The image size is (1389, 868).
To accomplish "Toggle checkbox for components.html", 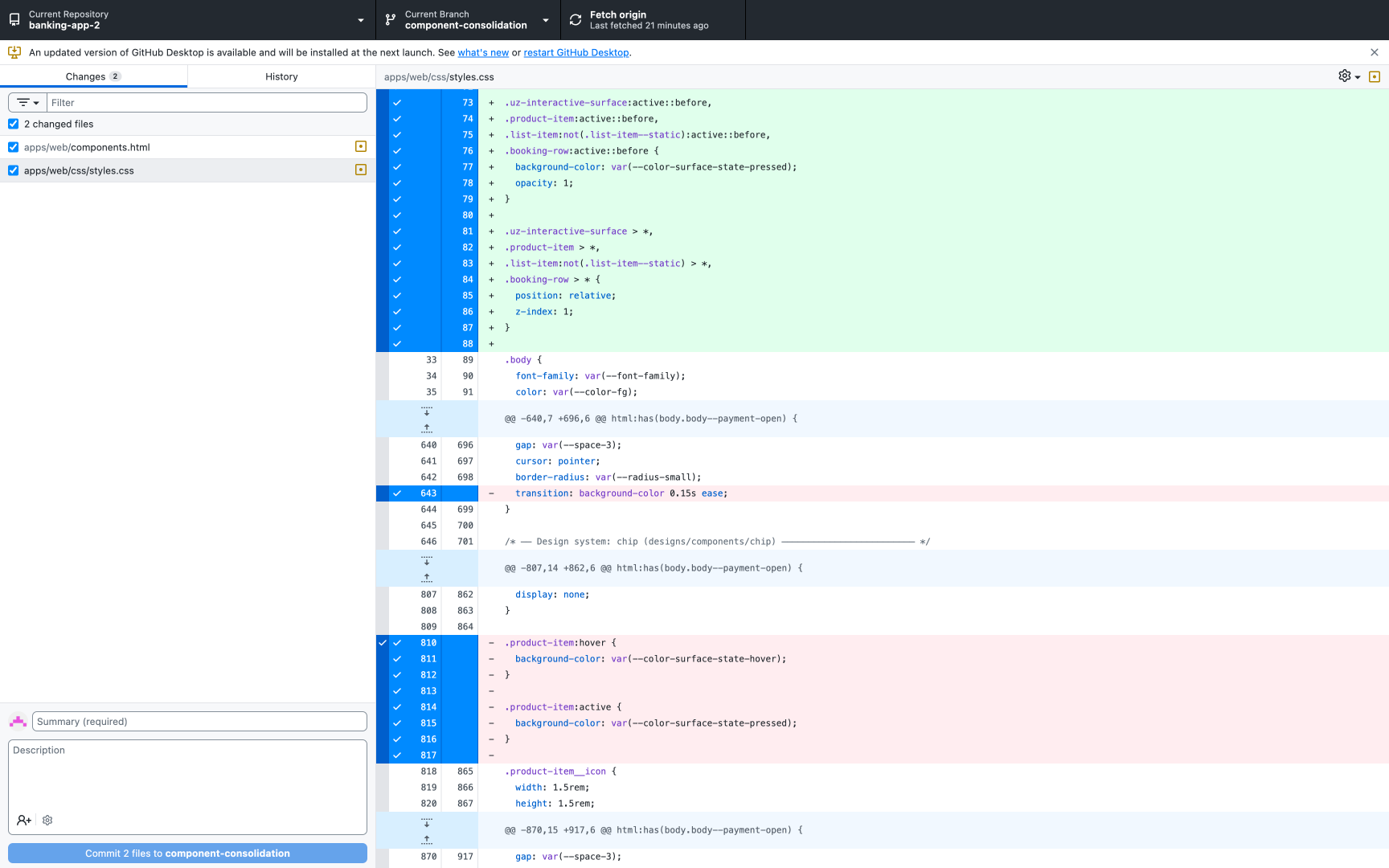I will (14, 147).
